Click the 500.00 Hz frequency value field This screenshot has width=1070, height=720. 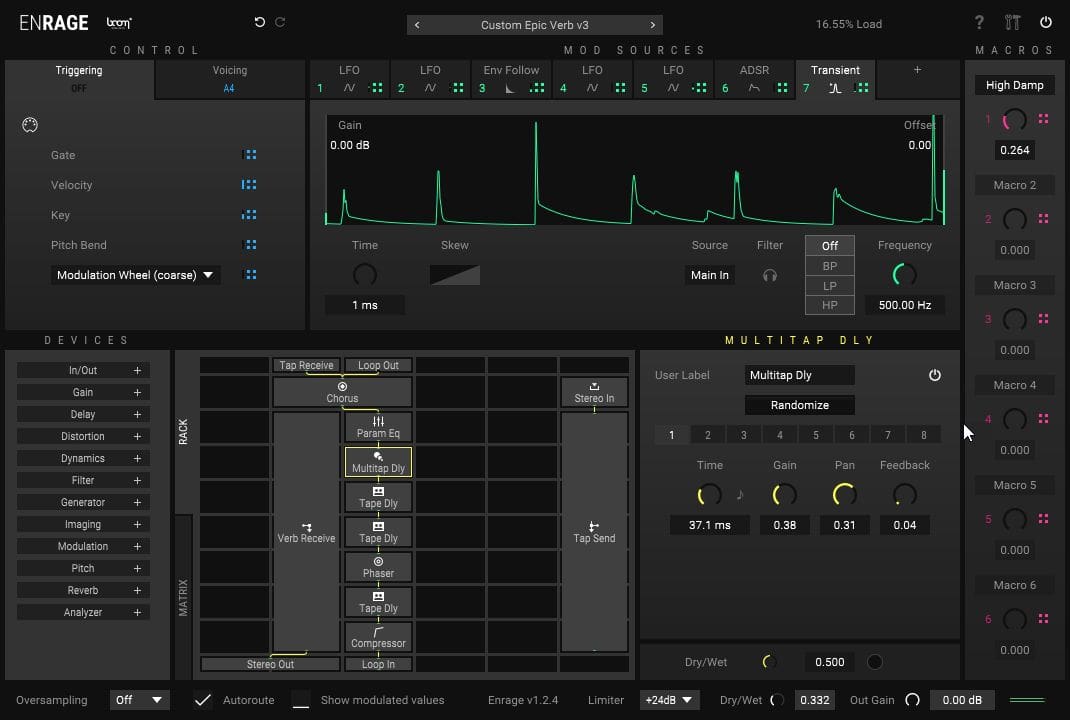point(905,305)
